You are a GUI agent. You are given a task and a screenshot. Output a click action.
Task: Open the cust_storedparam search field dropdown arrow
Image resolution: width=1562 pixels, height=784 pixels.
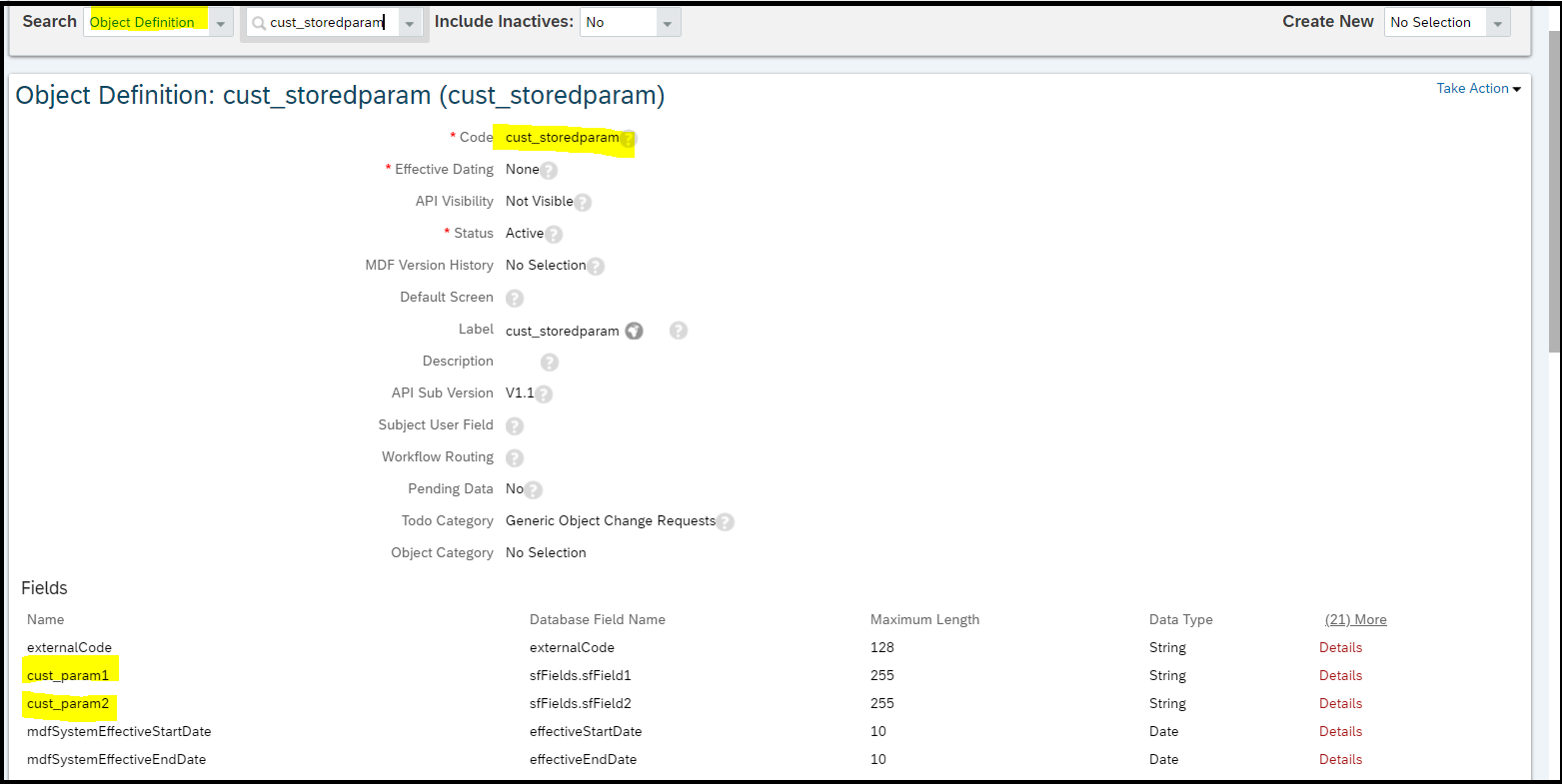coord(410,23)
